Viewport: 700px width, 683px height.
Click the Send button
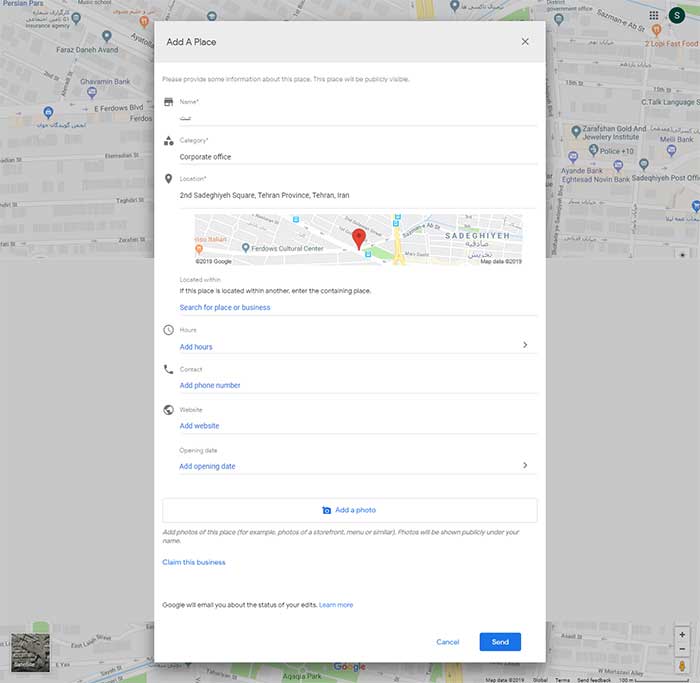500,641
